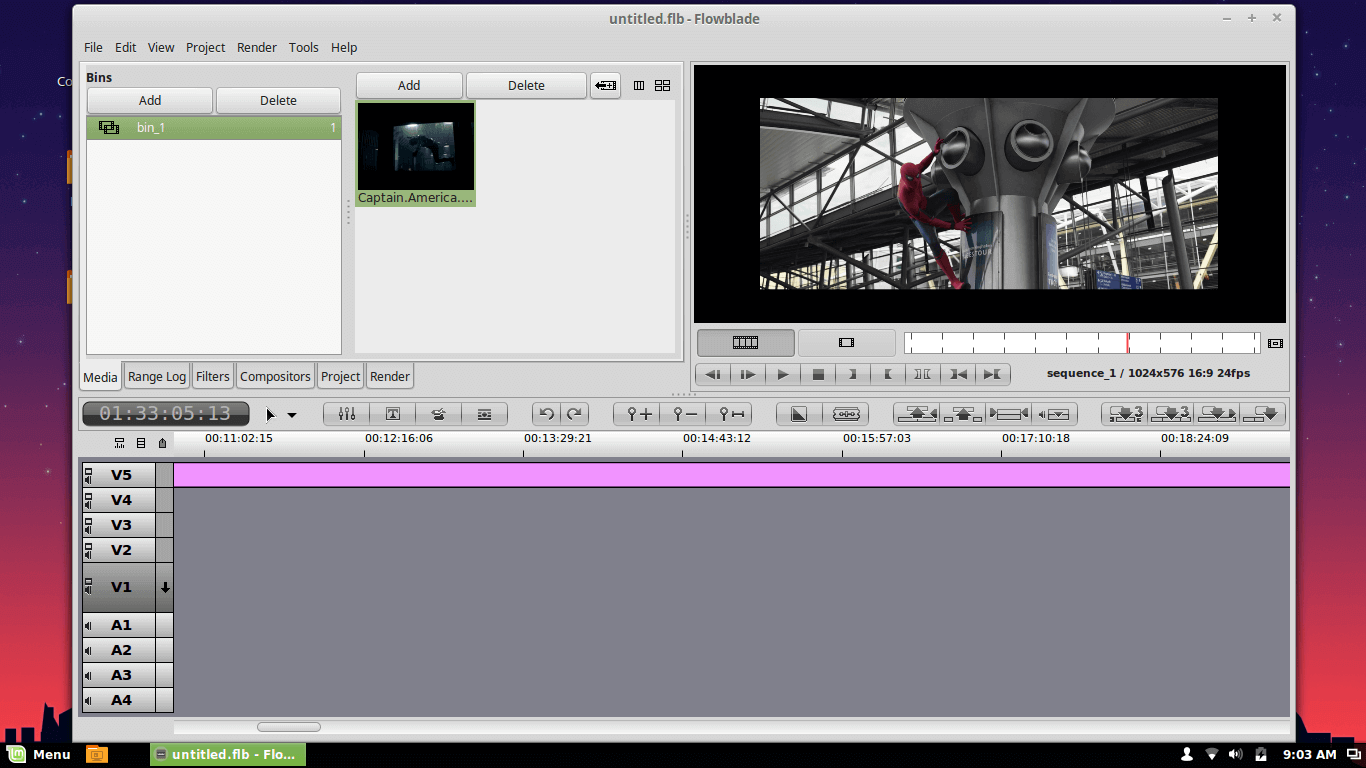This screenshot has height=768, width=1366.
Task: Switch to the Range Log tab
Action: 157,377
